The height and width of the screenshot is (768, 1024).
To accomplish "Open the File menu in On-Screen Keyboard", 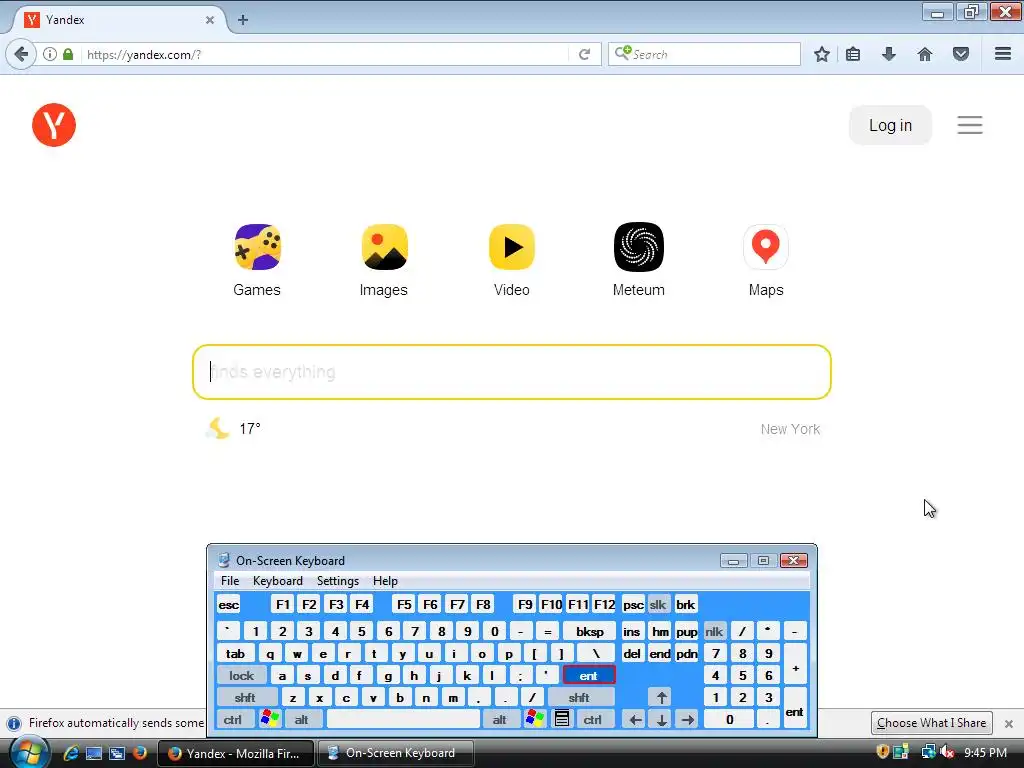I will point(230,581).
